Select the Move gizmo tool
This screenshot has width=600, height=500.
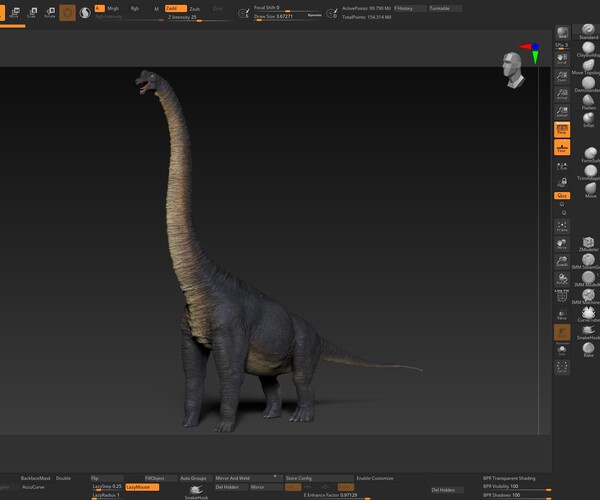[x=14, y=12]
